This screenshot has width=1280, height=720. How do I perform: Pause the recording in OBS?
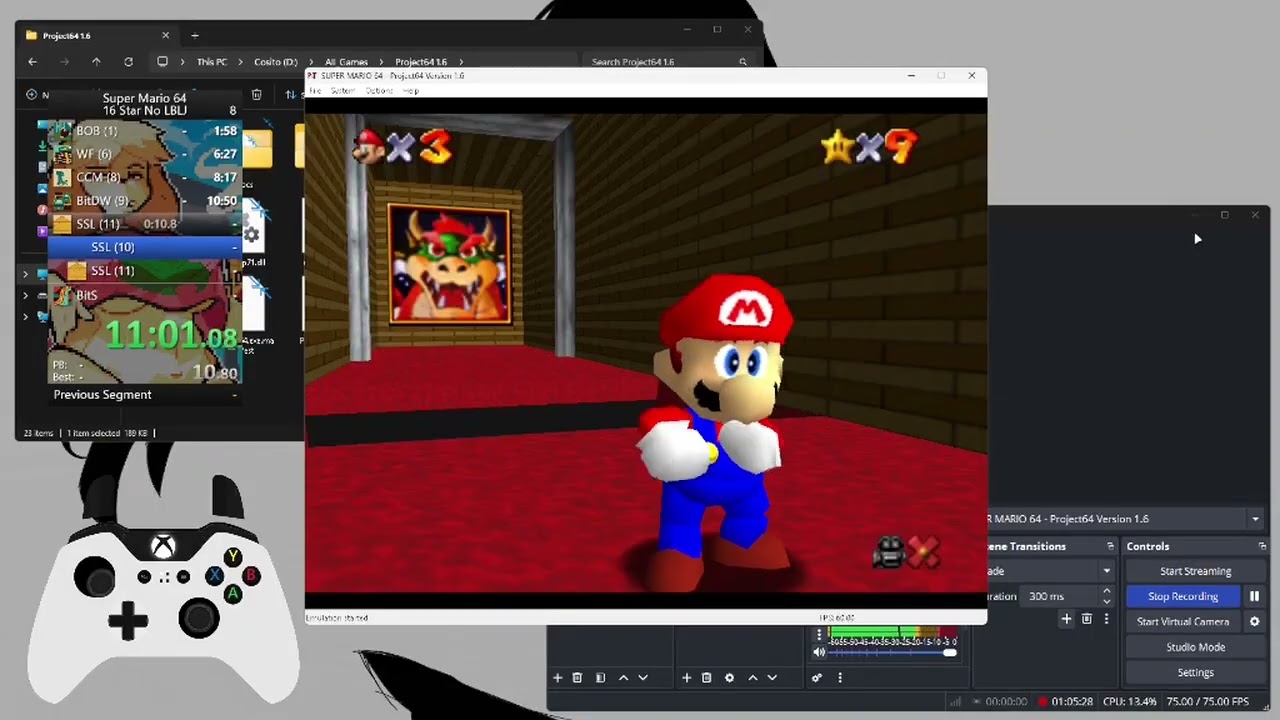(x=1254, y=596)
